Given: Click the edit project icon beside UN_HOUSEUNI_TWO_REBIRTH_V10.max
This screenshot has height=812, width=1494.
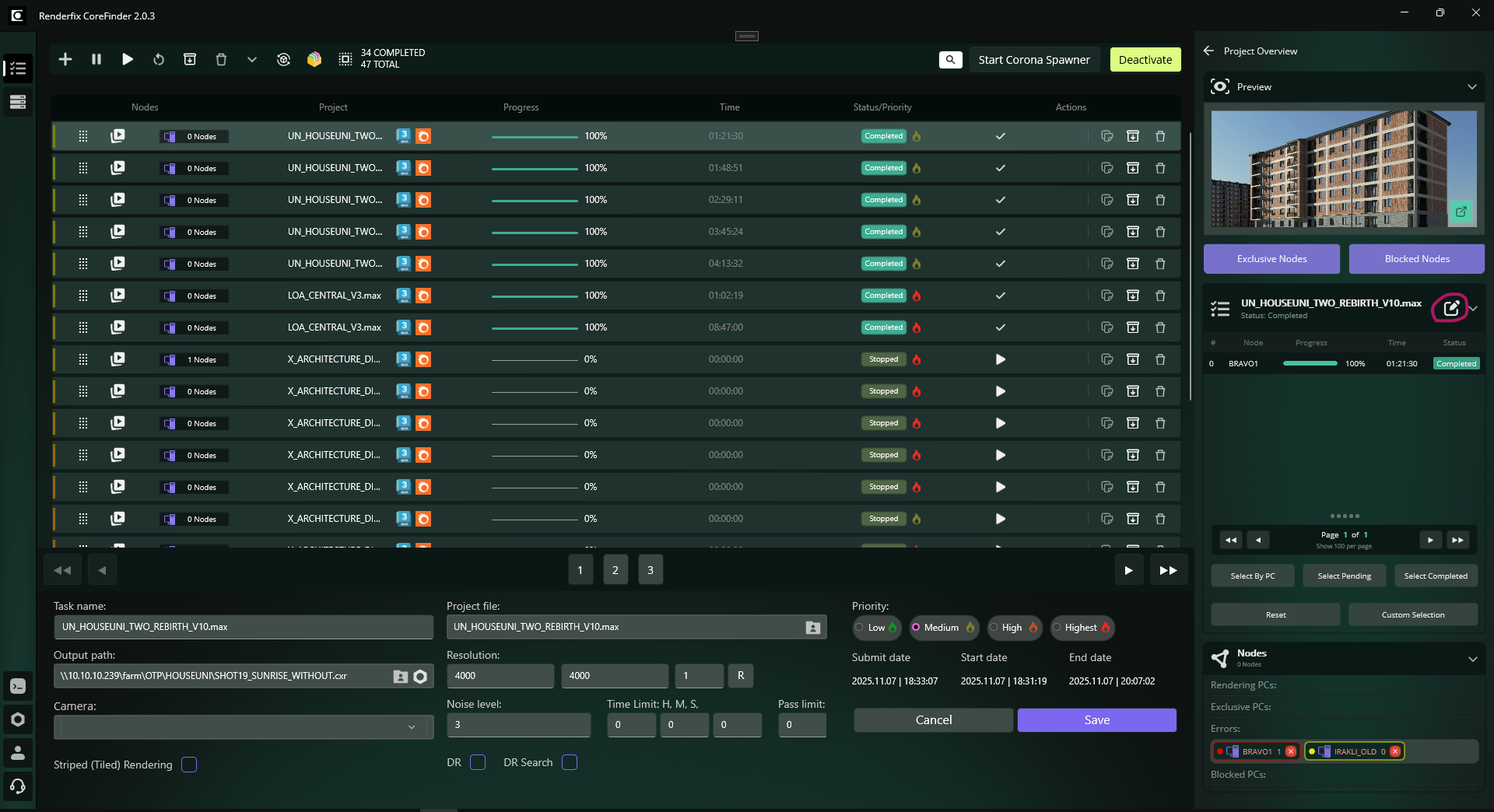Looking at the screenshot, I should pos(1450,308).
